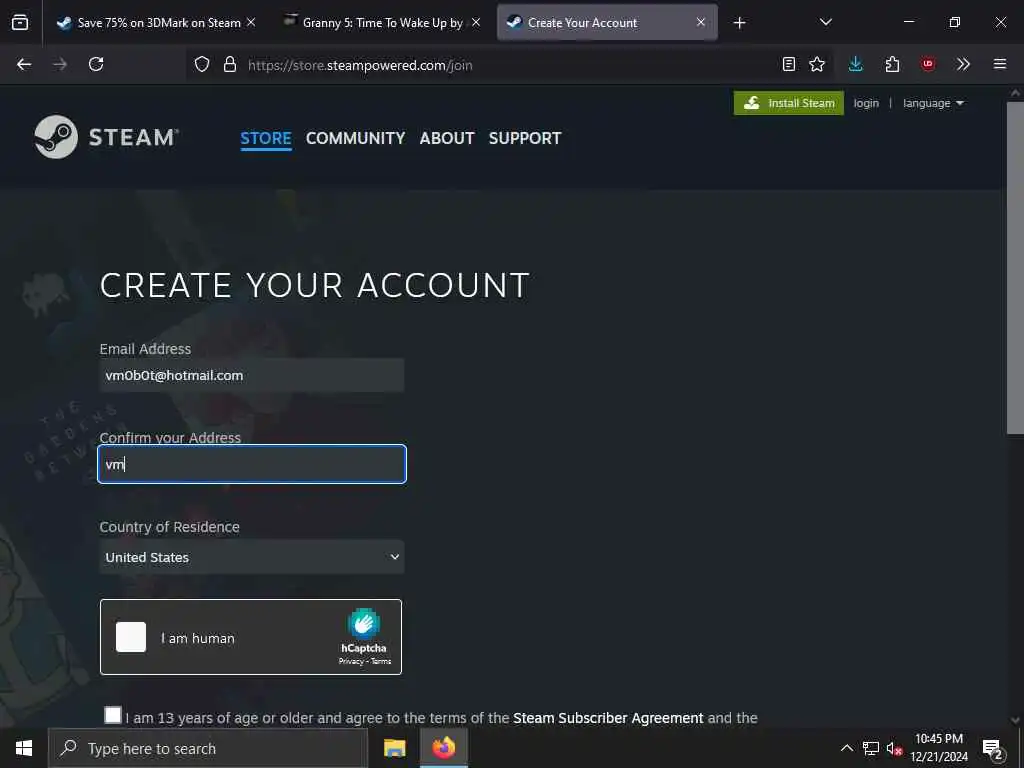1024x768 pixels.
Task: Click the address bar URL
Action: (360, 65)
